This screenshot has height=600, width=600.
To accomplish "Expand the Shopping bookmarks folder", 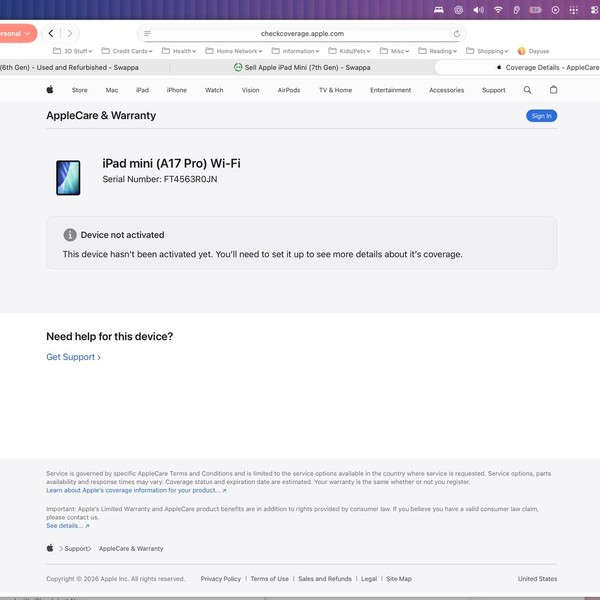I will point(487,51).
